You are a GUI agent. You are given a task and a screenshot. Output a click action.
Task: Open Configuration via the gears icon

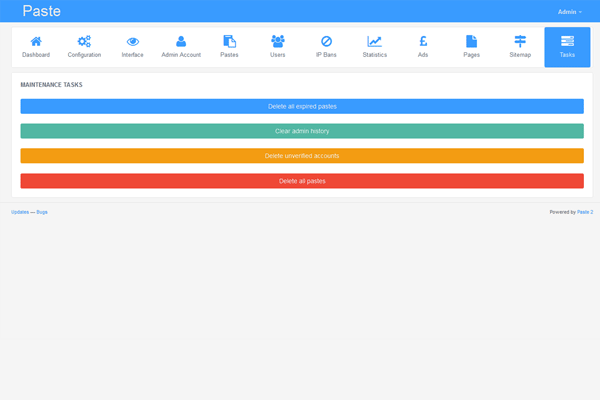click(84, 42)
